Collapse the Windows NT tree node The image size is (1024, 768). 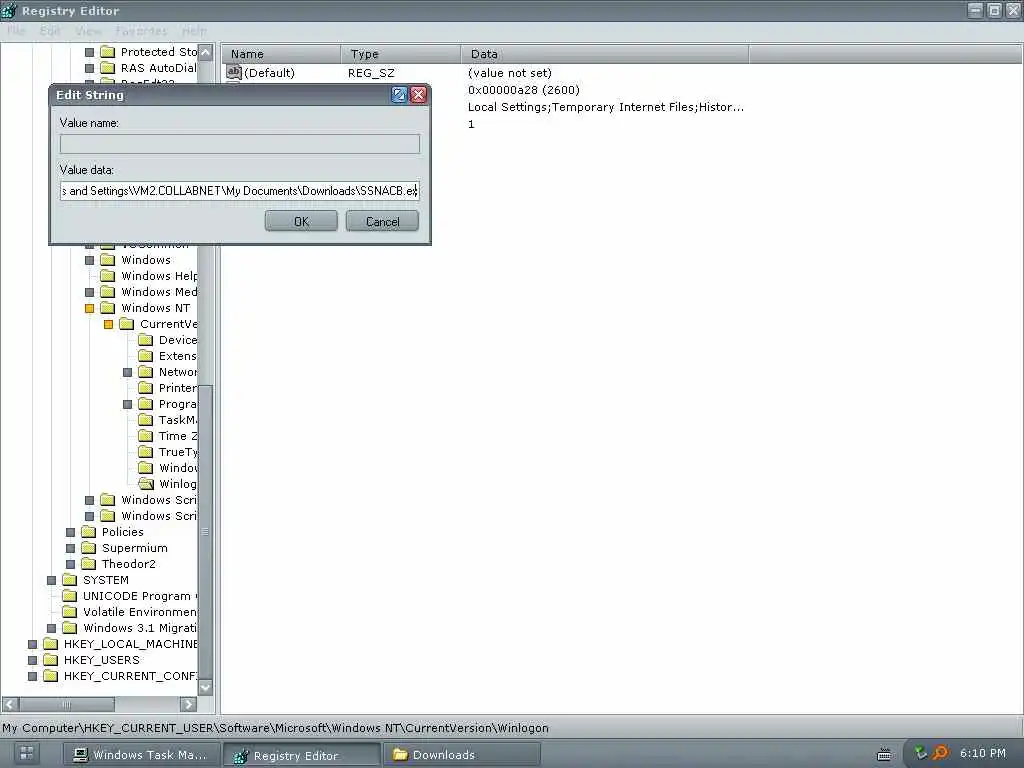89,308
